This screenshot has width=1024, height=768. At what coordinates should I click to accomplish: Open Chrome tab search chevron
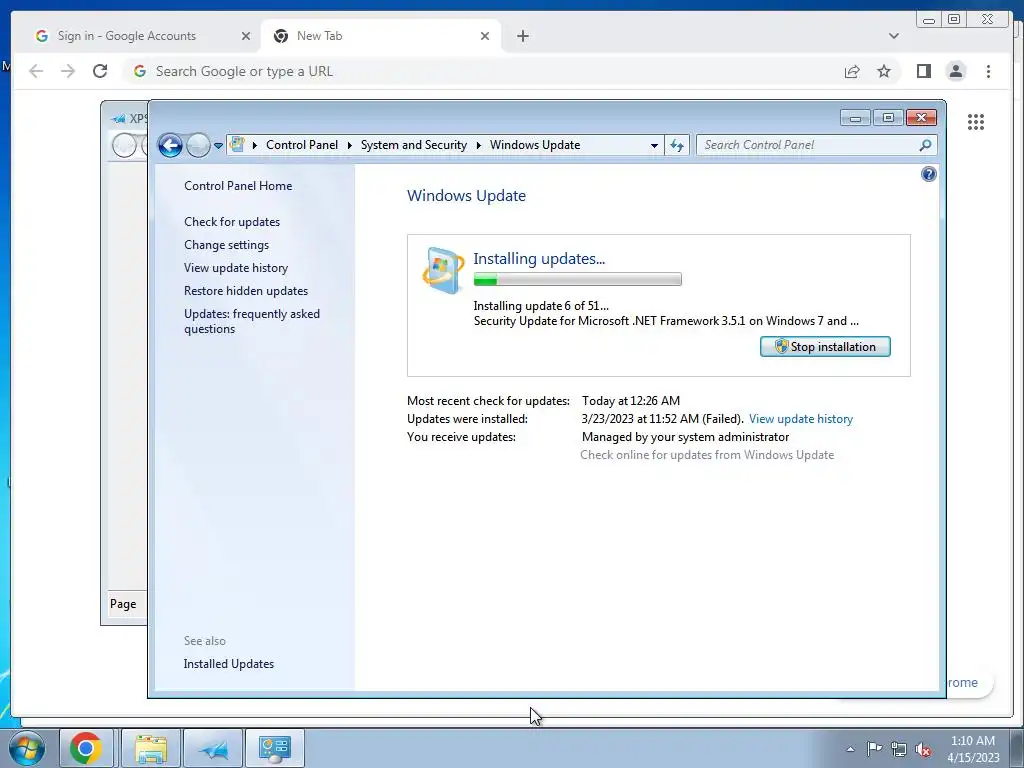click(x=893, y=36)
